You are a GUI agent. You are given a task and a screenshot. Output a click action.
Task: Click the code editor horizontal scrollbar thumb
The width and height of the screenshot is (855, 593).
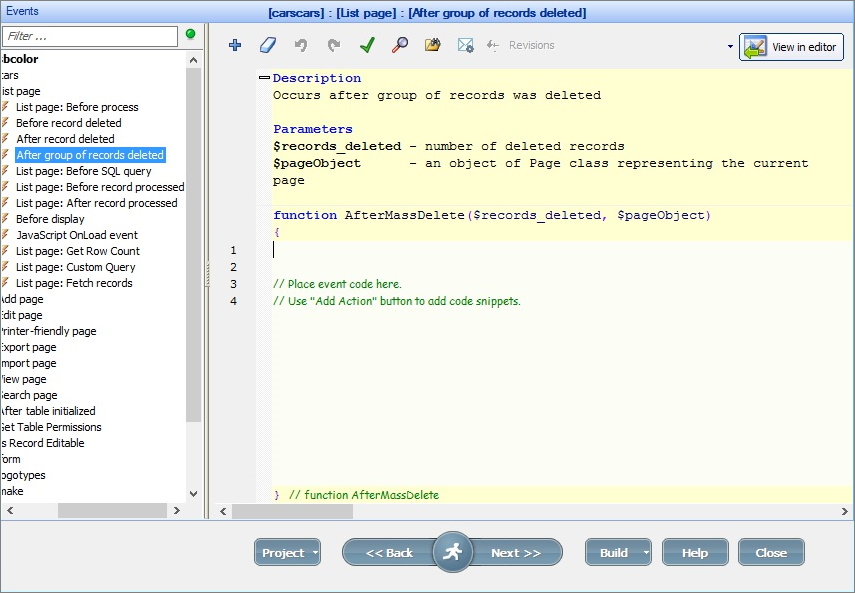[x=292, y=511]
